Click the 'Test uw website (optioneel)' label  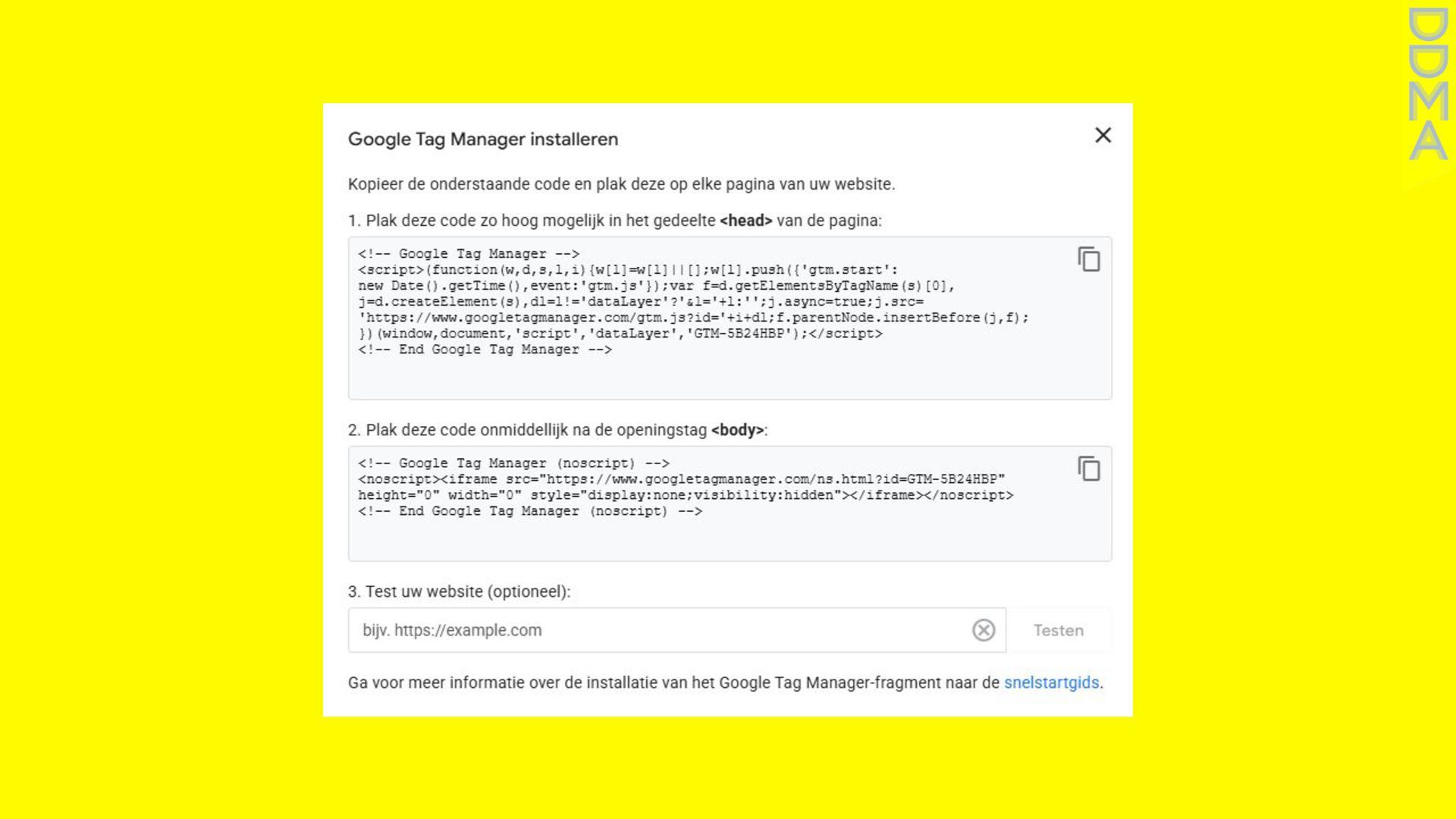459,591
